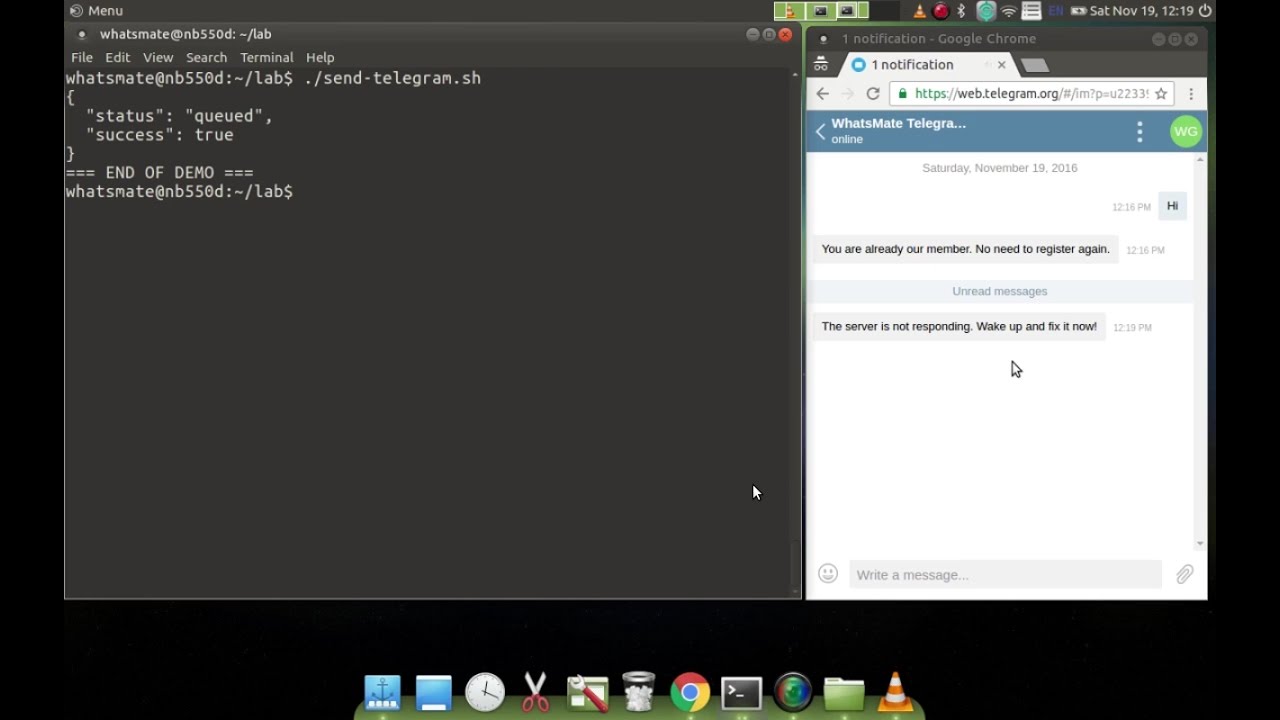This screenshot has width=1280, height=720.
Task: Open the list panel tray icon
Action: [x=1031, y=11]
